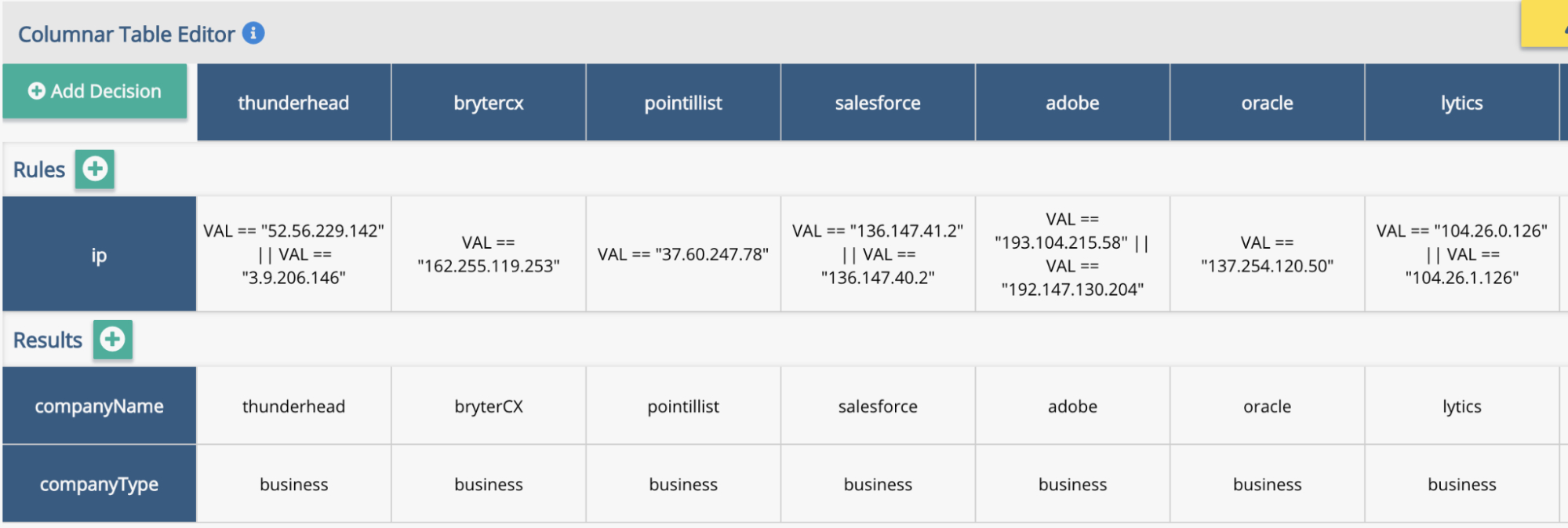The height and width of the screenshot is (528, 1568).
Task: Edit the oracle ip rule cell
Action: pos(1266,253)
